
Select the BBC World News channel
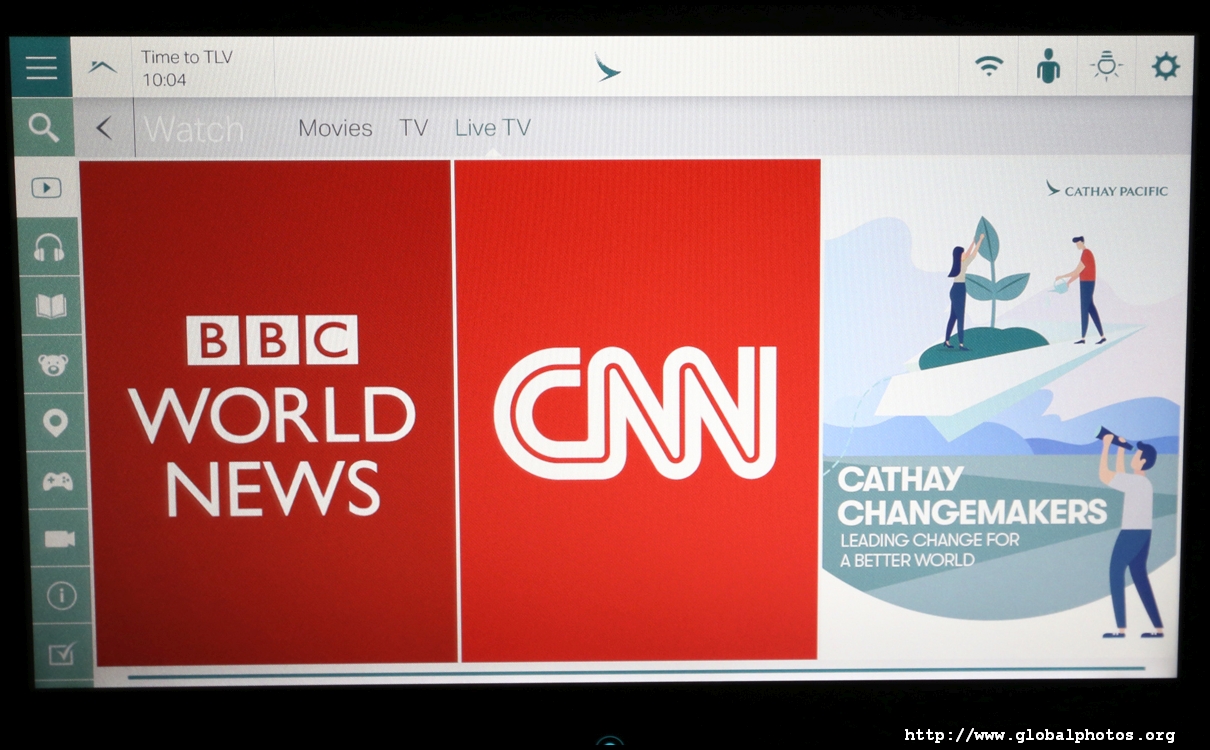[269, 412]
